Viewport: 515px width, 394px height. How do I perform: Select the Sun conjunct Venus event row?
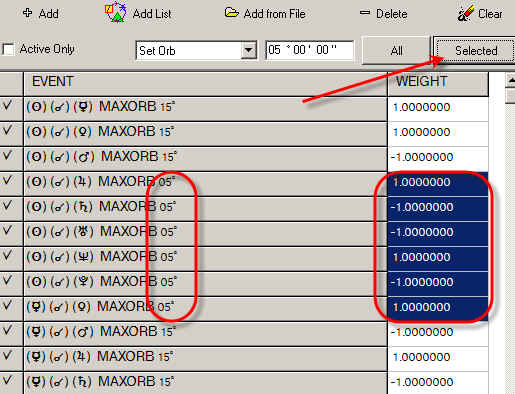[x=205, y=132]
